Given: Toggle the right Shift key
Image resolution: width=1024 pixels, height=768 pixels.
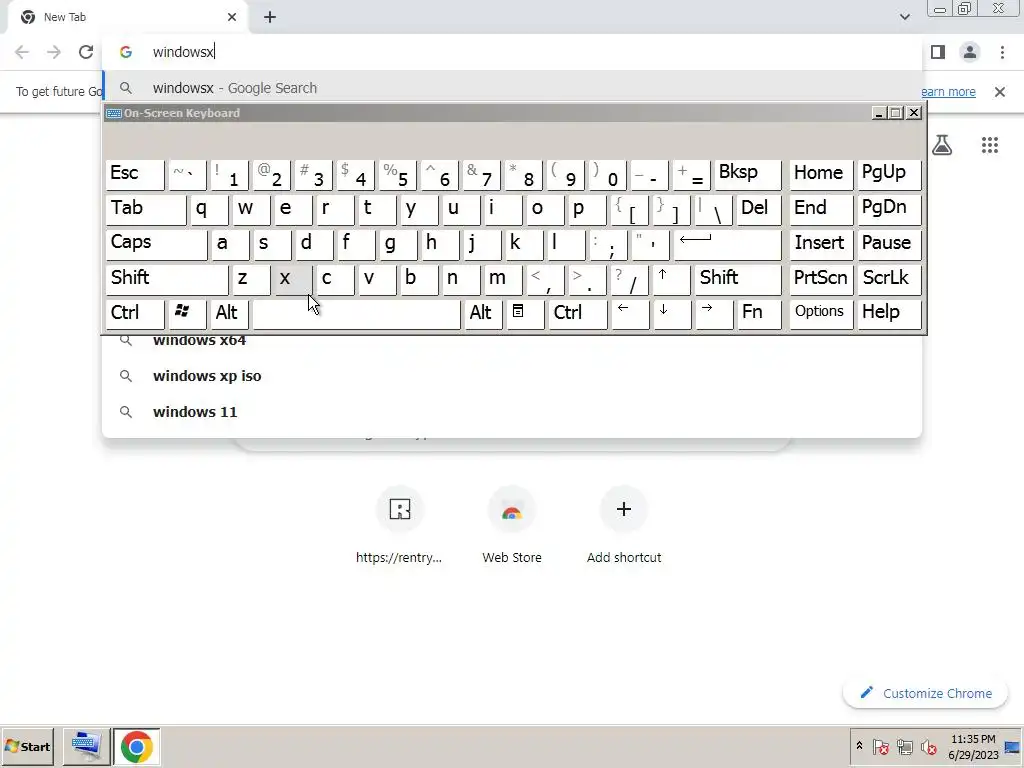Looking at the screenshot, I should (x=738, y=280).
